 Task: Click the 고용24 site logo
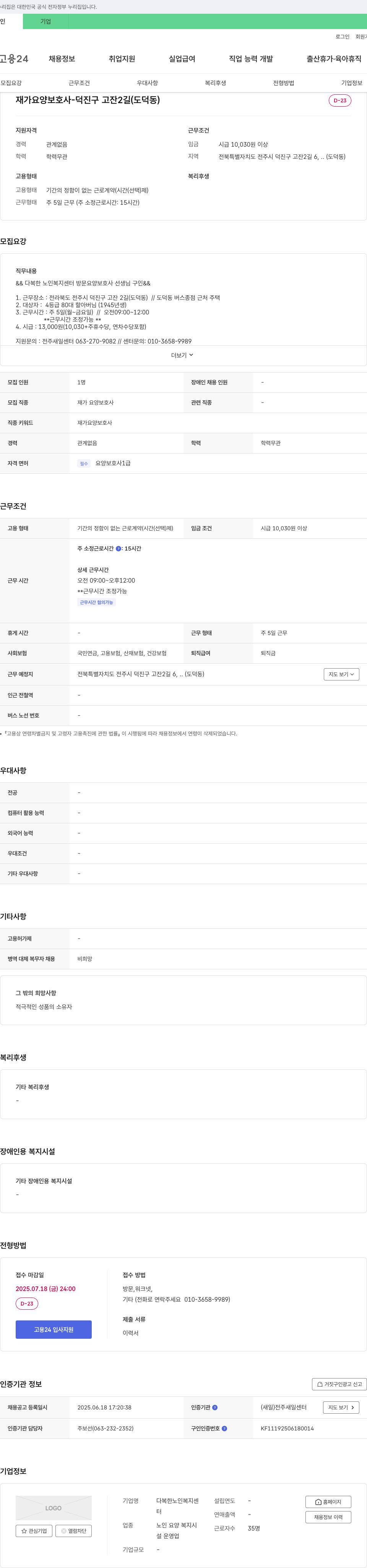pyautogui.click(x=14, y=58)
